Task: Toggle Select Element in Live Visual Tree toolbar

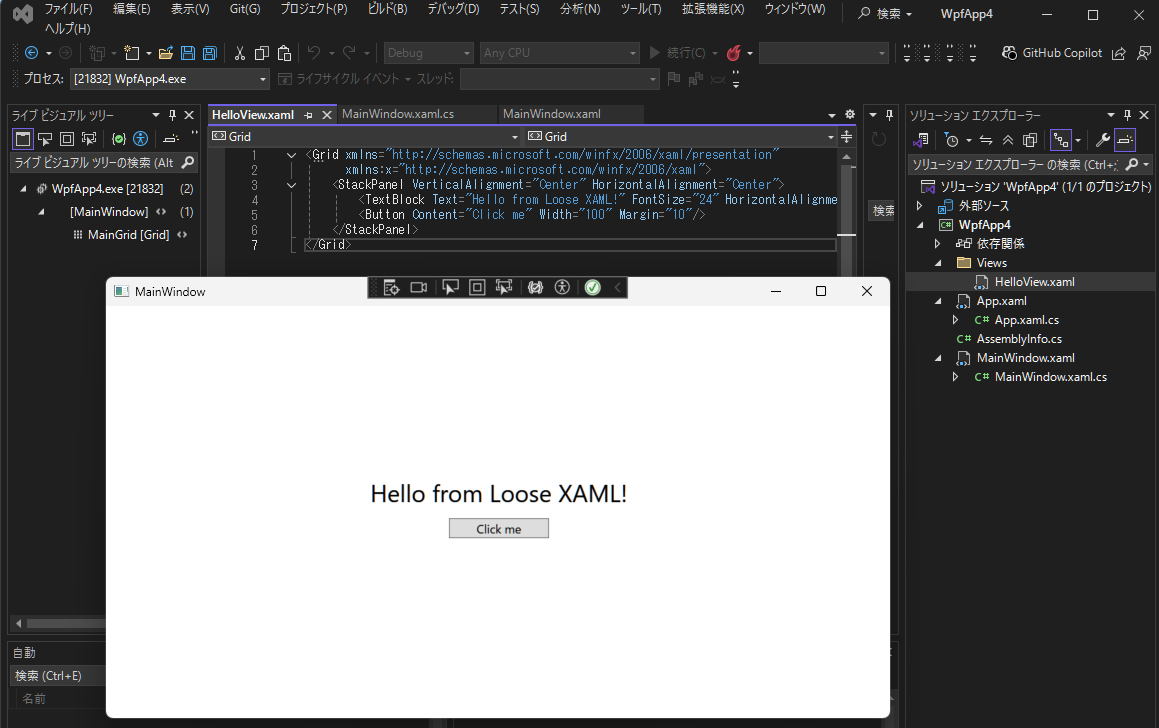Action: tap(45, 139)
